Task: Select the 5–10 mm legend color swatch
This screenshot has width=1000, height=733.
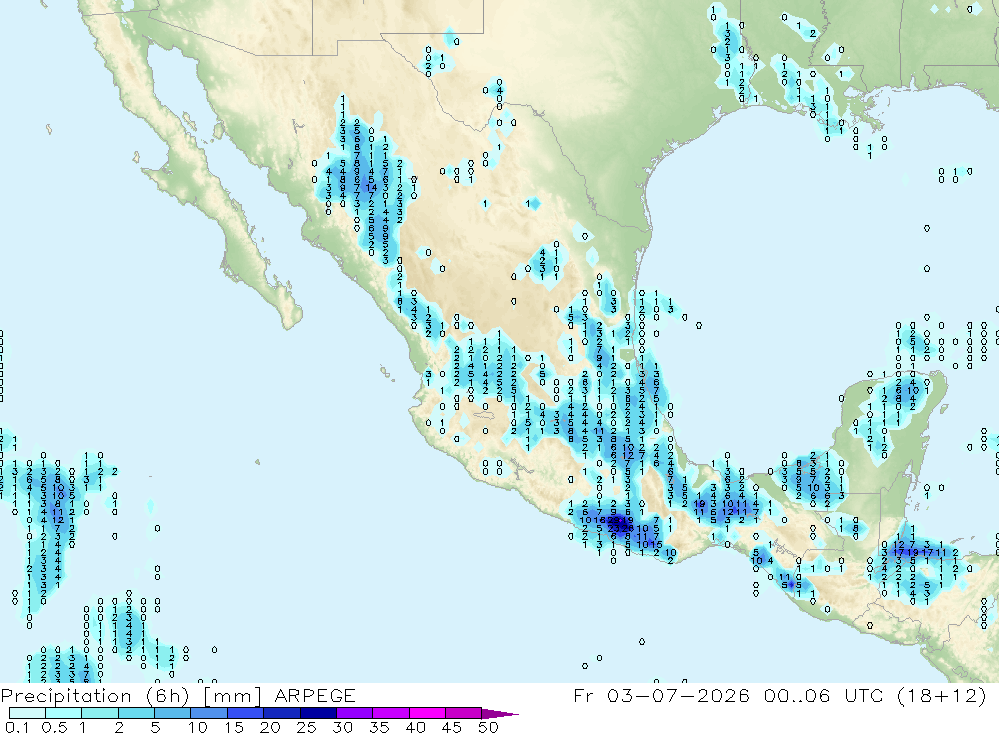Action: pos(173,713)
